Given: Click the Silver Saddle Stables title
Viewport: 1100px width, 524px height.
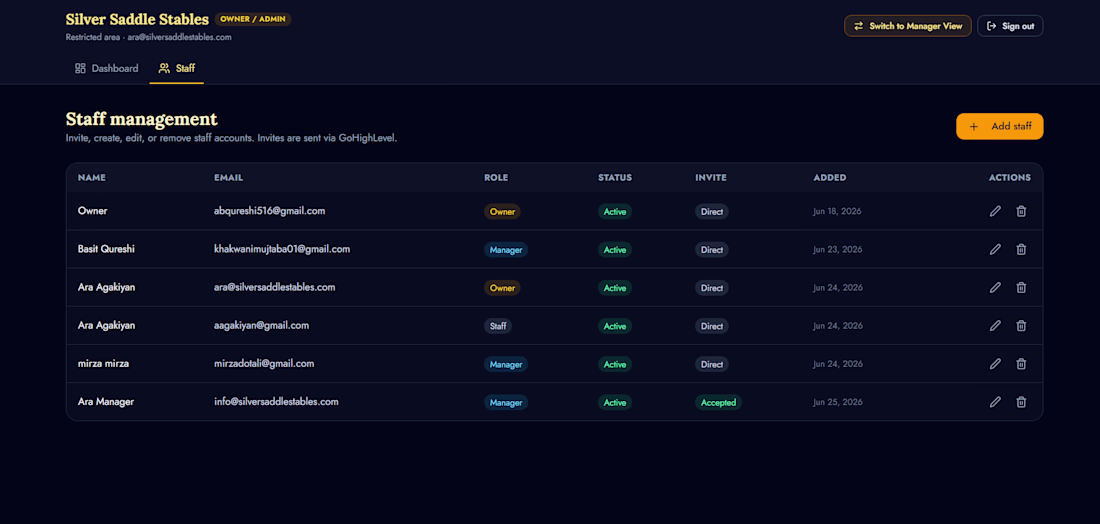Looking at the screenshot, I should click(x=138, y=19).
